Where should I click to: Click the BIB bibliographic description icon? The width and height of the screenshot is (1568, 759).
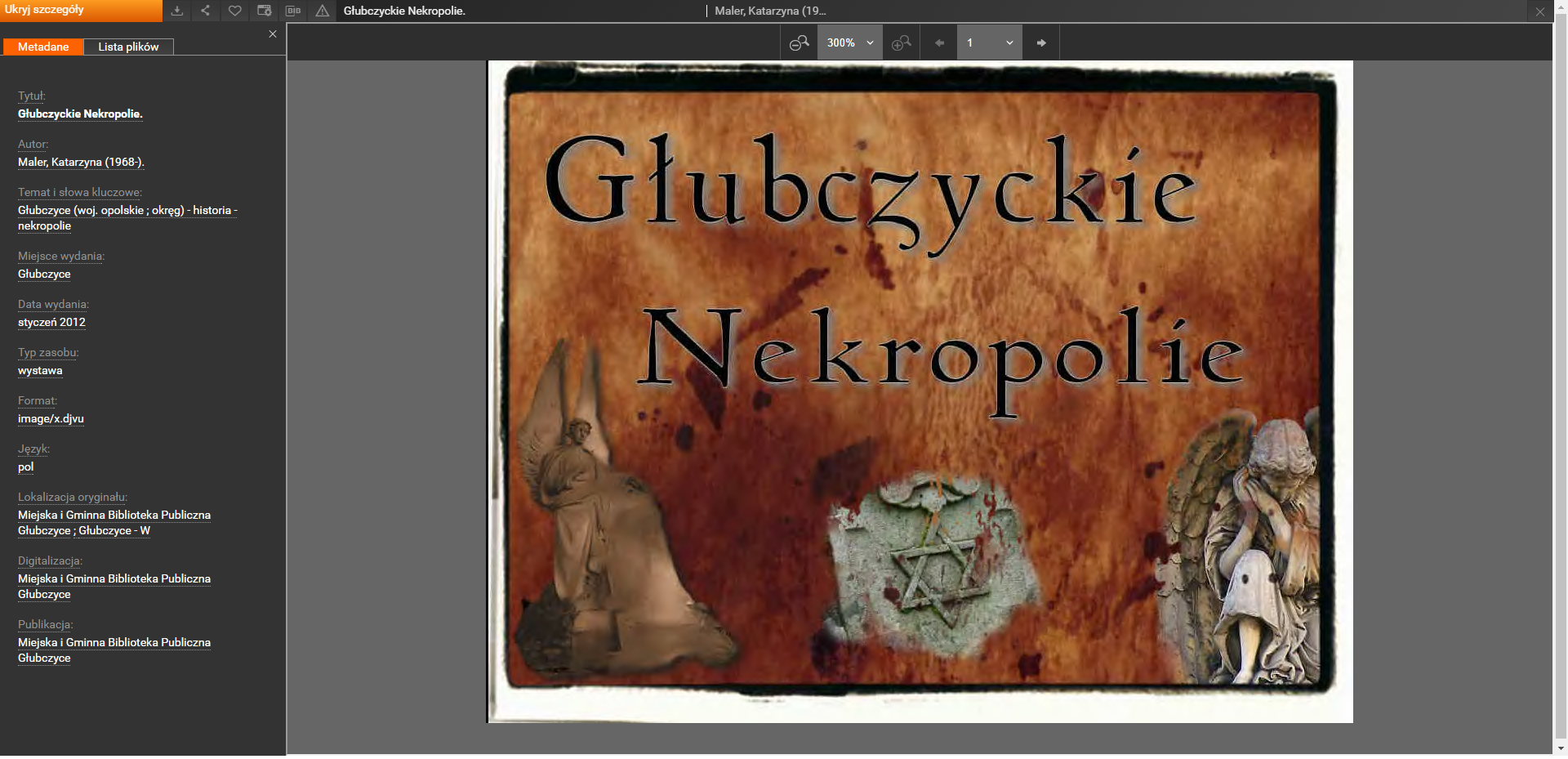pos(293,11)
